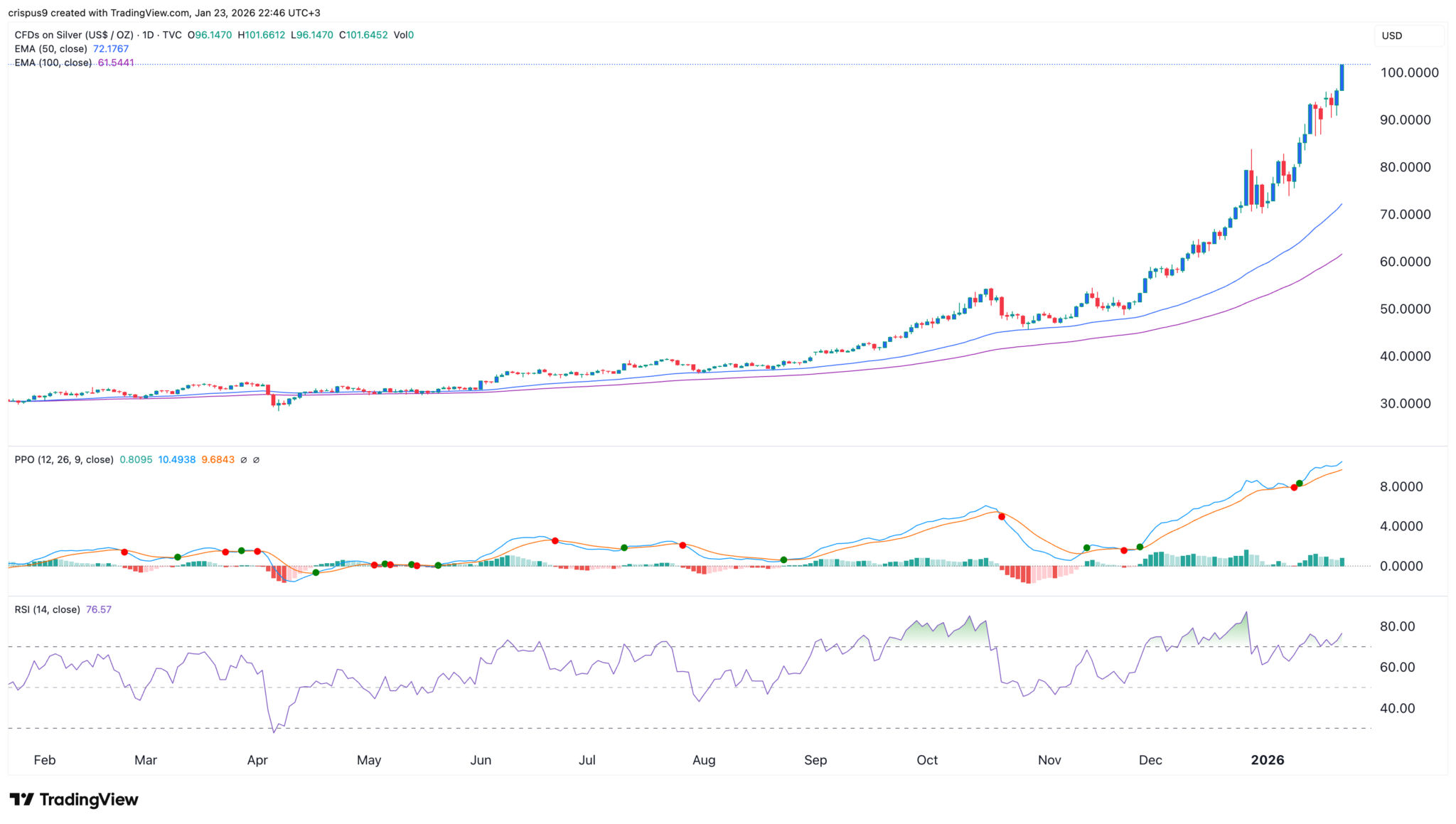The width and height of the screenshot is (1456, 824).
Task: Click the 1D interval in the symbol title
Action: 148,35
